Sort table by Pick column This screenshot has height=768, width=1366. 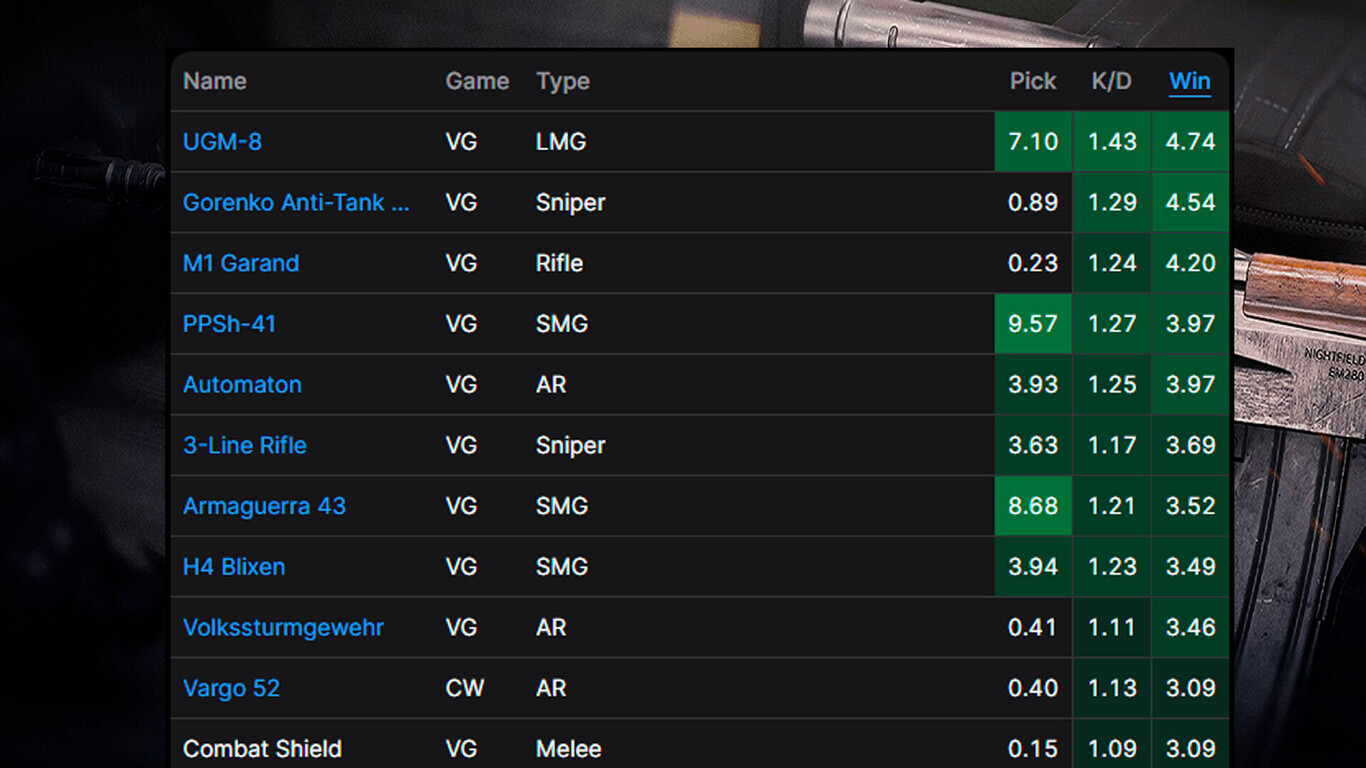point(1033,81)
